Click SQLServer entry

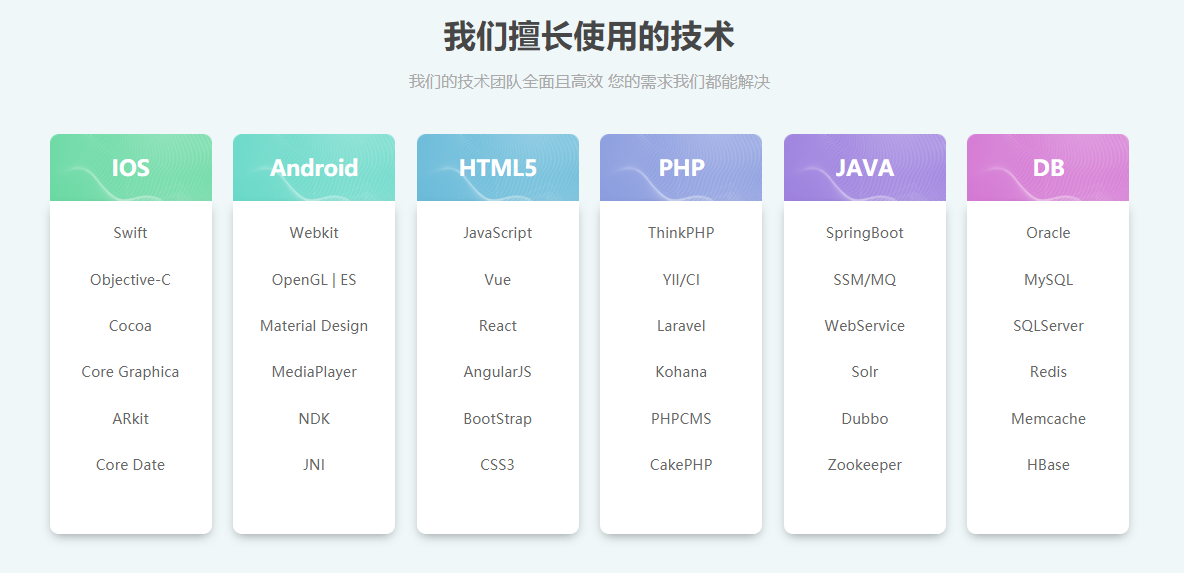(x=1048, y=326)
